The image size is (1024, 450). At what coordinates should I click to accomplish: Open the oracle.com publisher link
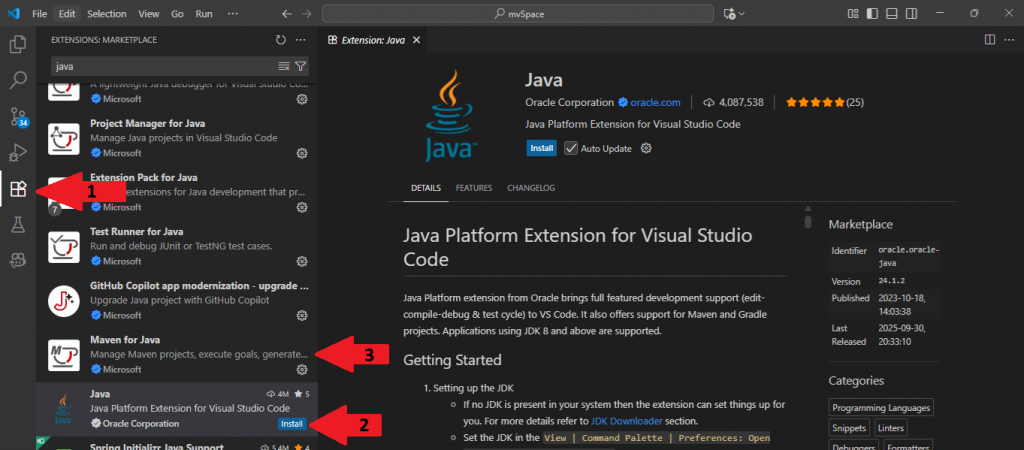(x=655, y=102)
